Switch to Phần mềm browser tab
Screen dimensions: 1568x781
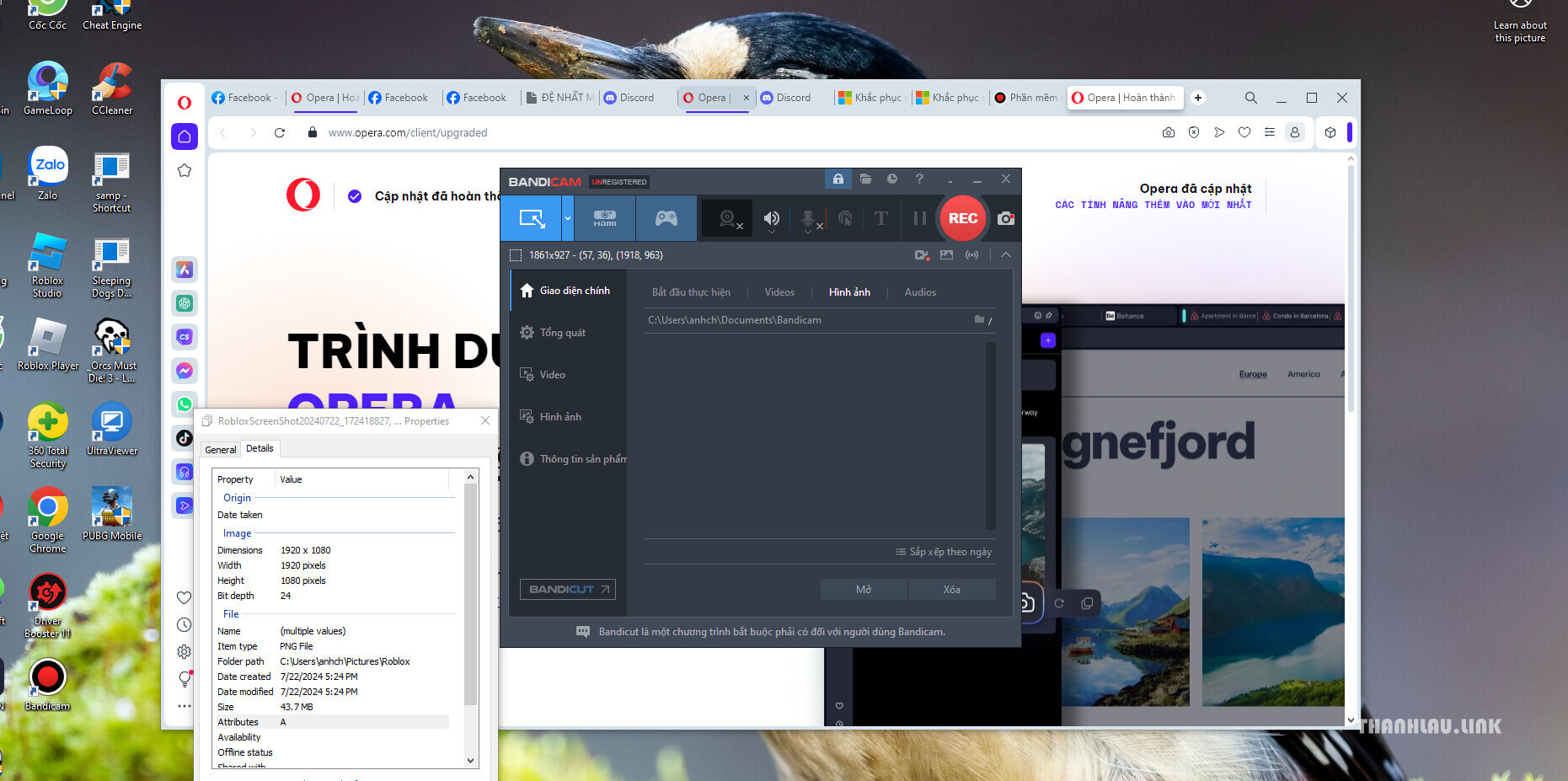coord(1026,98)
